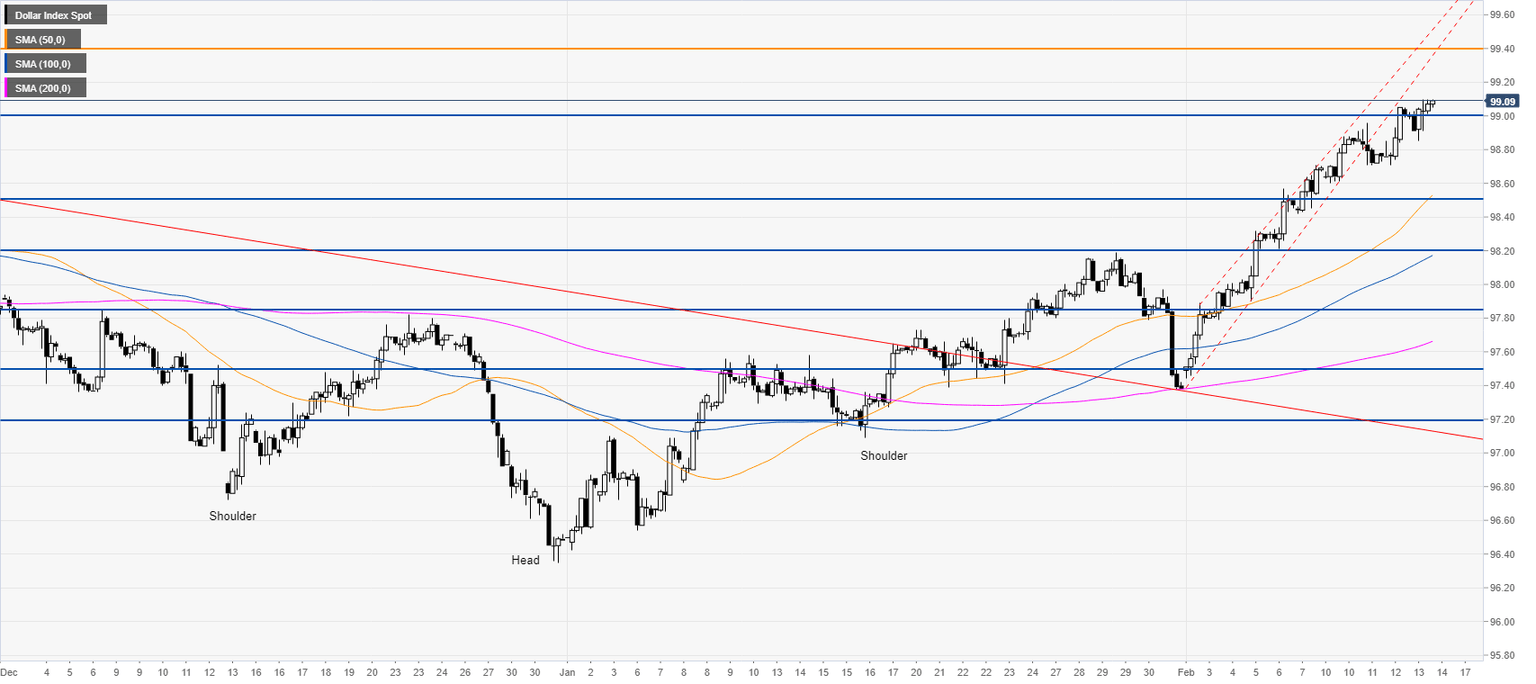Click the Jan label on time axis
The width and height of the screenshot is (1536, 684).
[567, 673]
